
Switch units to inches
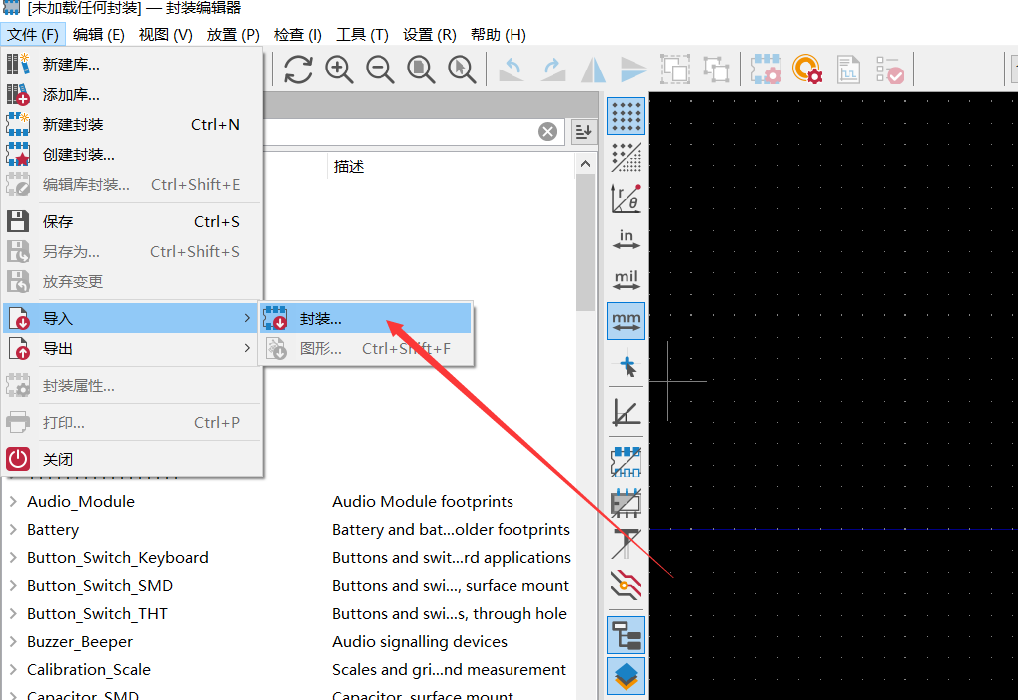click(x=627, y=239)
